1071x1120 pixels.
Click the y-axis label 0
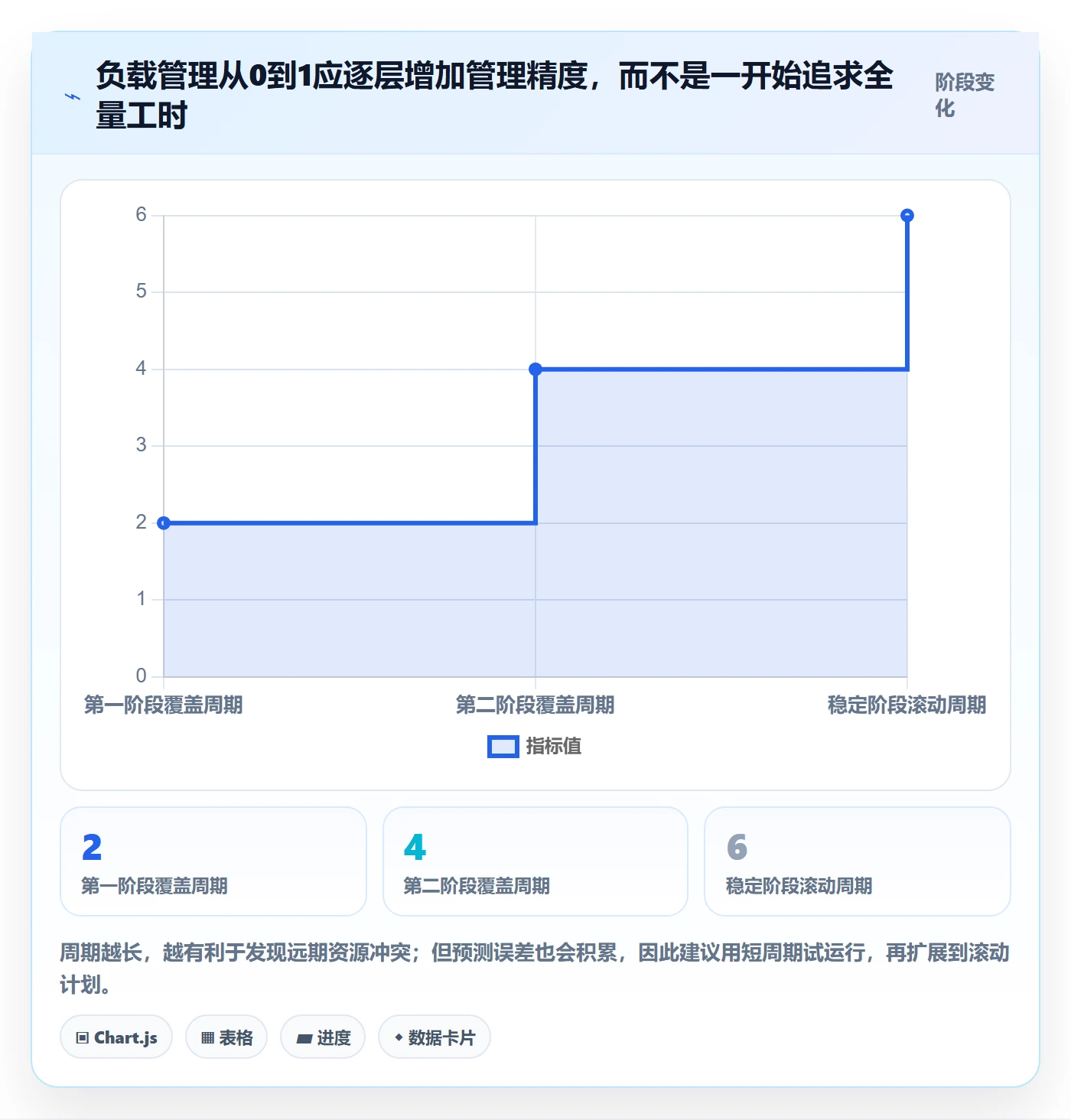click(x=141, y=676)
